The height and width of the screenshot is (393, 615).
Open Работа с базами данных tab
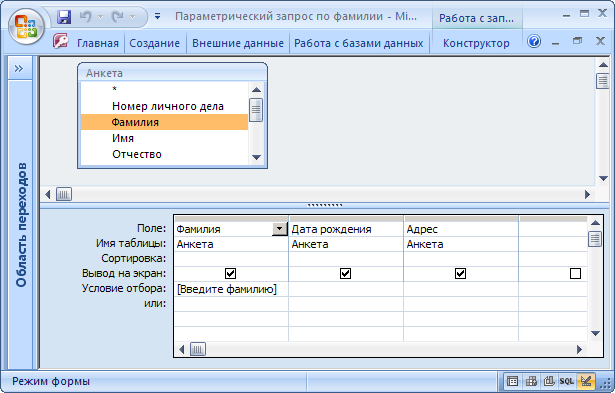tap(359, 43)
